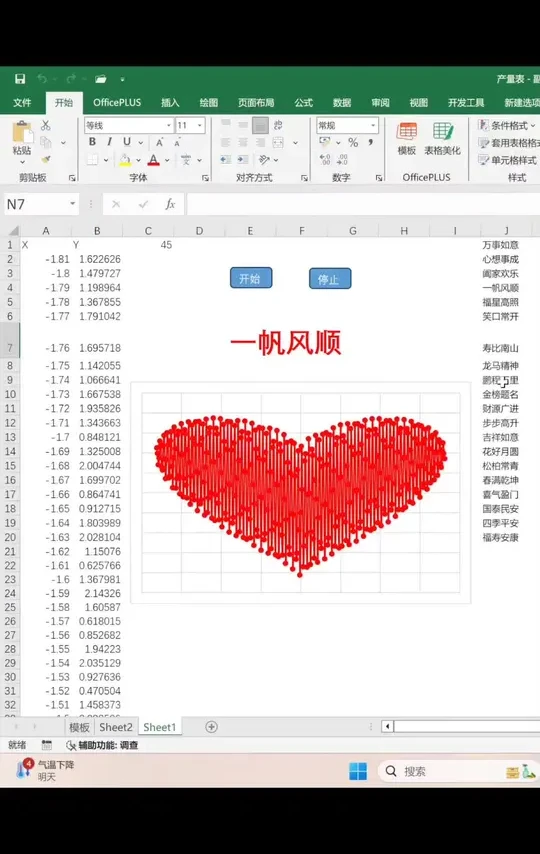Open the font color dropdown arrow
The image size is (540, 854).
click(x=167, y=160)
